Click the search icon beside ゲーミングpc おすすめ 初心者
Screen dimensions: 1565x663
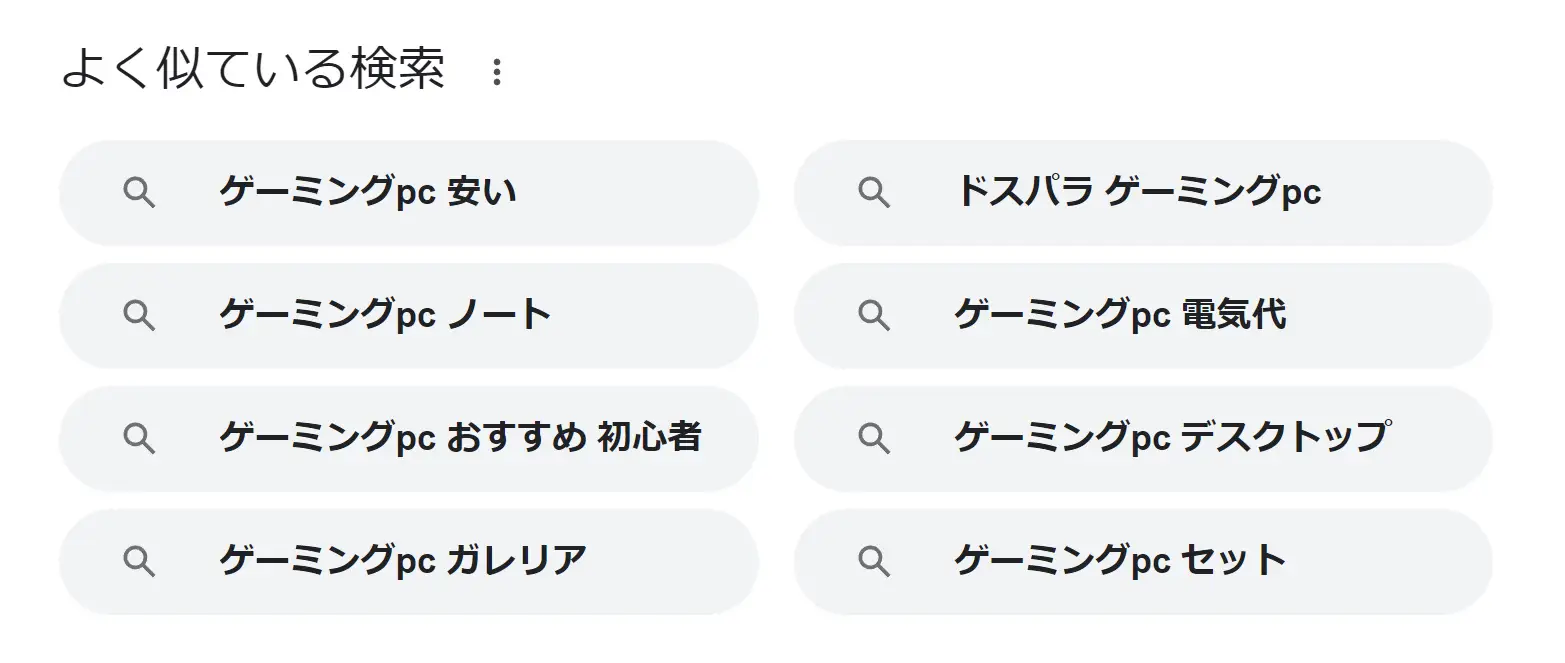[x=139, y=438]
